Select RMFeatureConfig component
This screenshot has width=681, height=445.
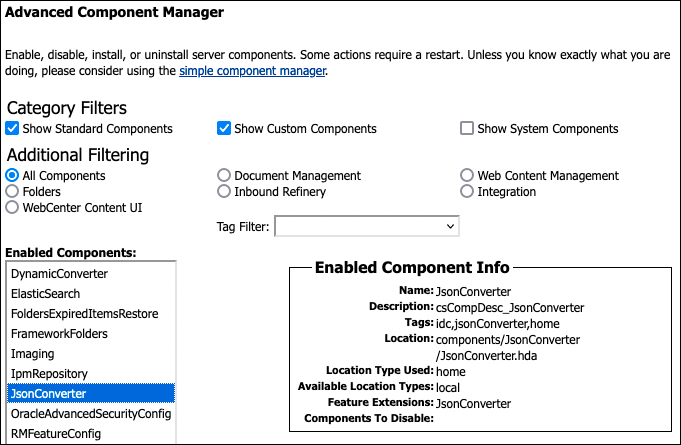tap(91, 434)
